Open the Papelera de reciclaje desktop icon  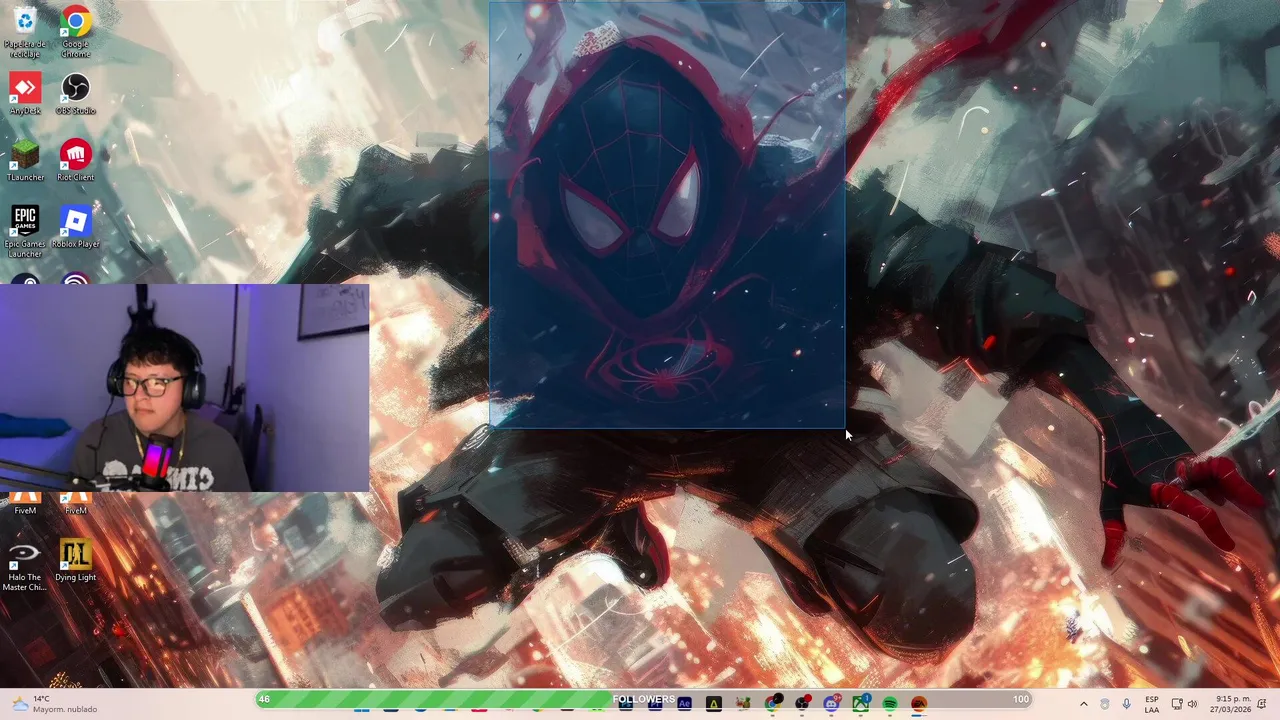click(x=24, y=32)
